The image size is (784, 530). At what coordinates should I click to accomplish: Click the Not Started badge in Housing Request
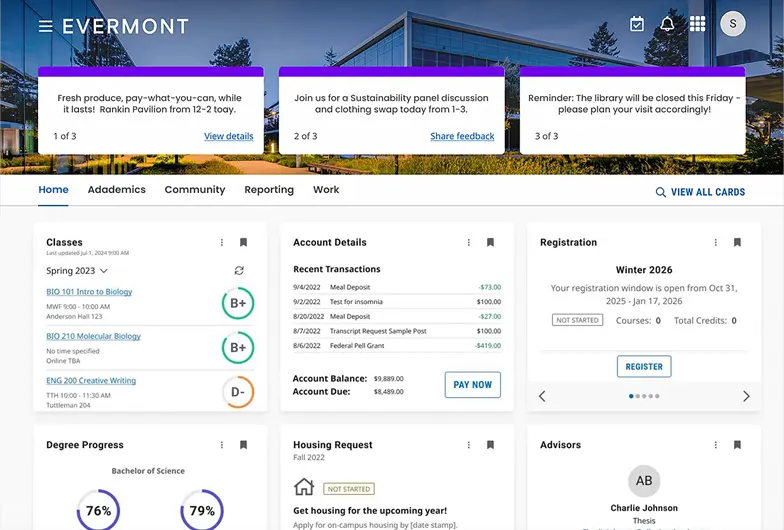(349, 489)
